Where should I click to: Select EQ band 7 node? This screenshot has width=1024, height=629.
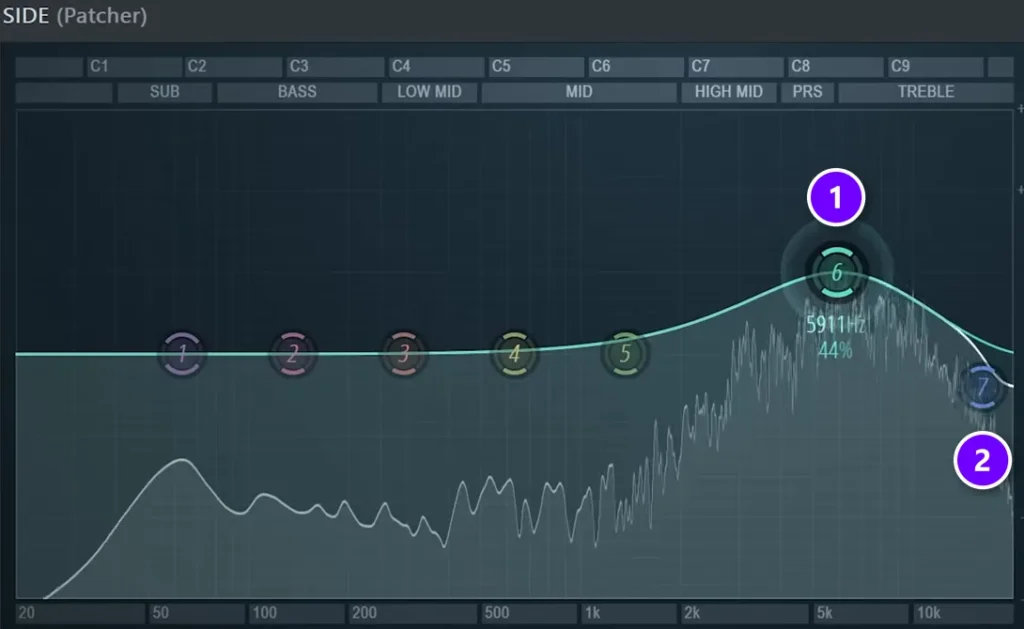[982, 387]
